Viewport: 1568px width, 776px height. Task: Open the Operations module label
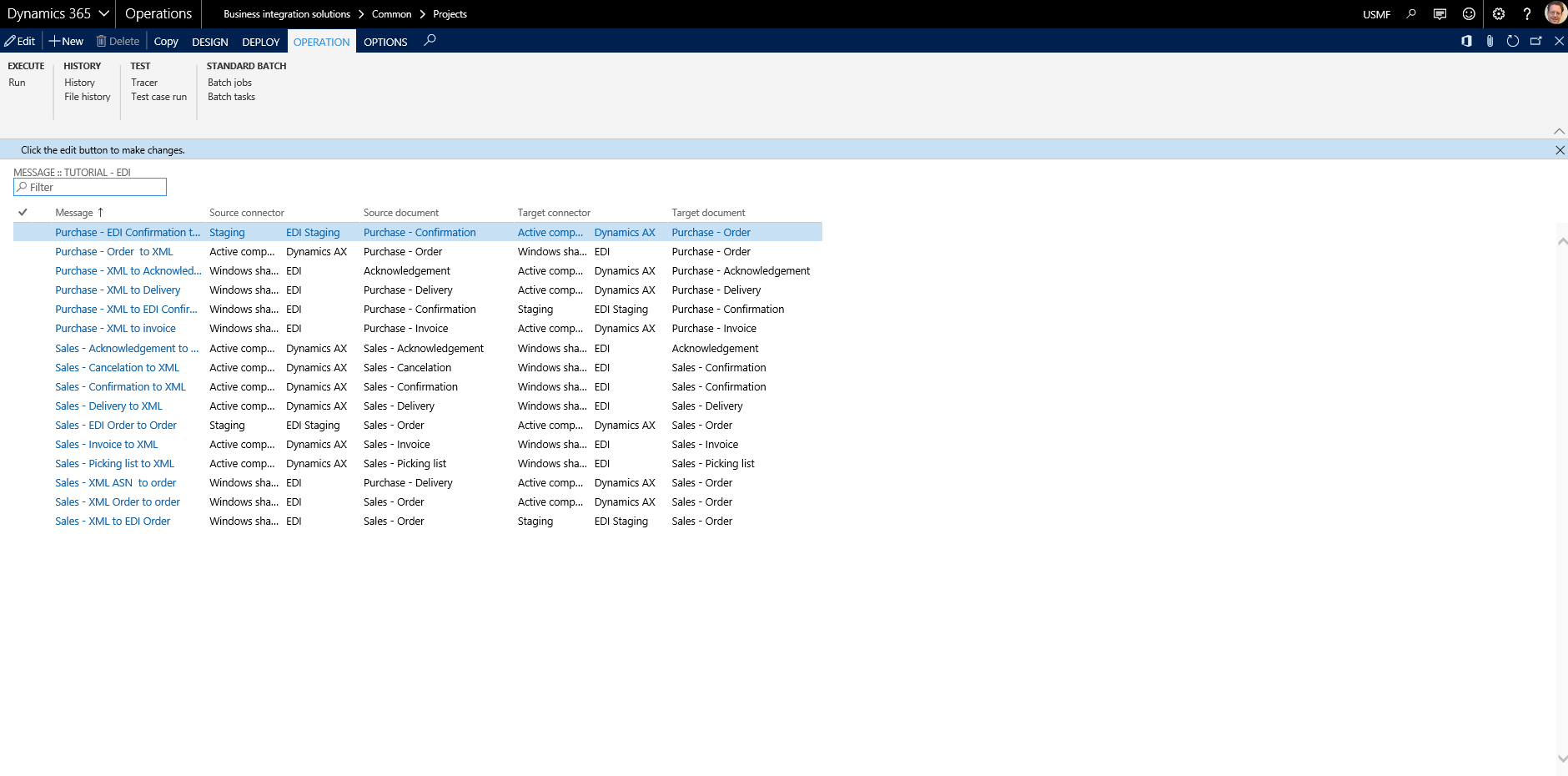(158, 13)
